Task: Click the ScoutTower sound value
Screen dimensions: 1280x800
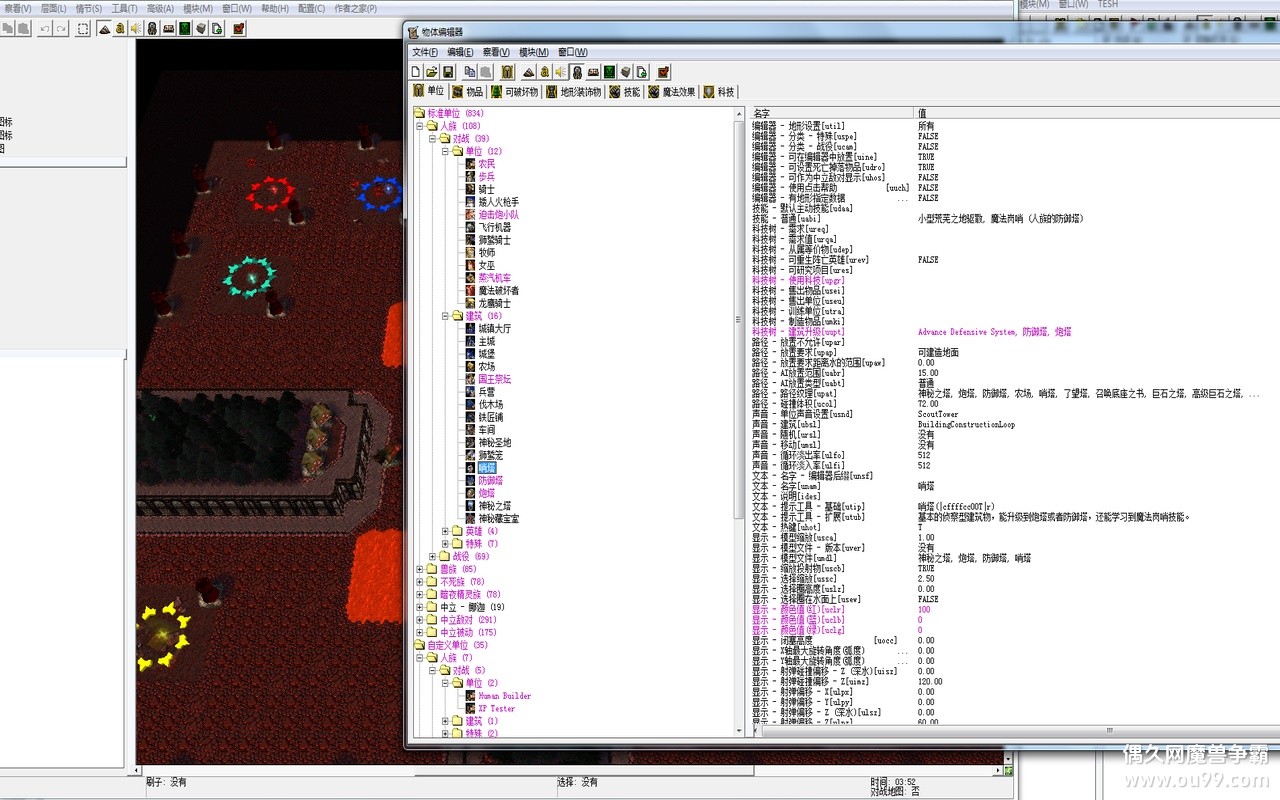Action: (x=938, y=414)
